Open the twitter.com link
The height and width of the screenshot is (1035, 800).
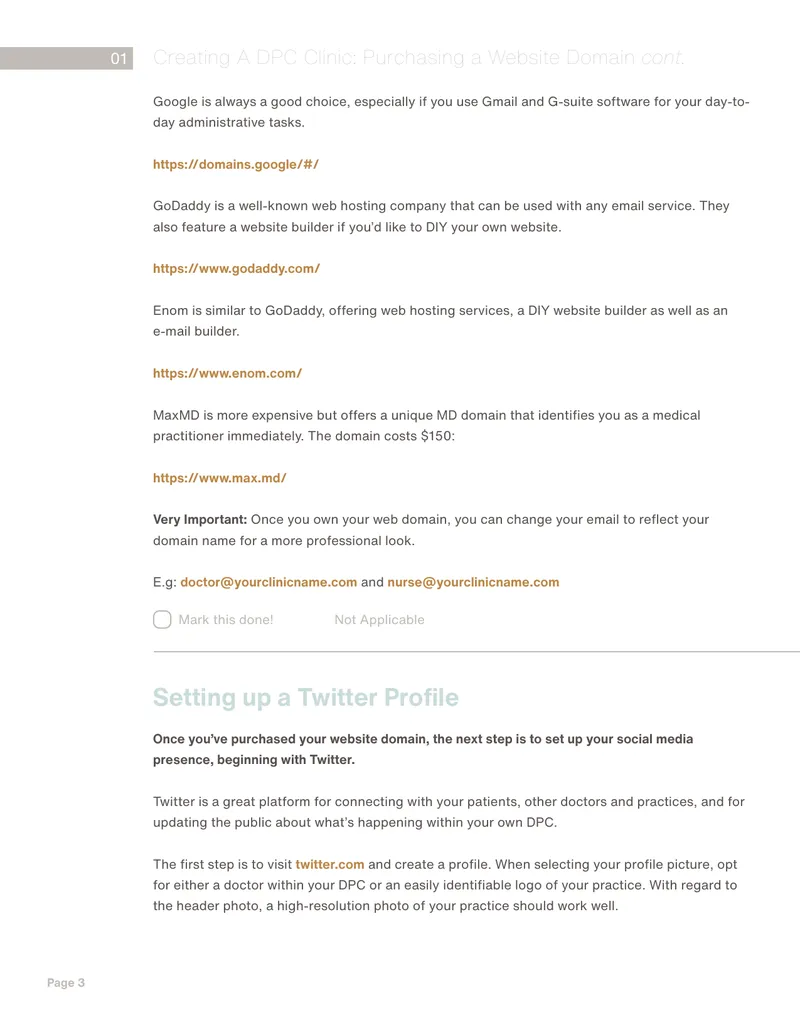click(329, 864)
